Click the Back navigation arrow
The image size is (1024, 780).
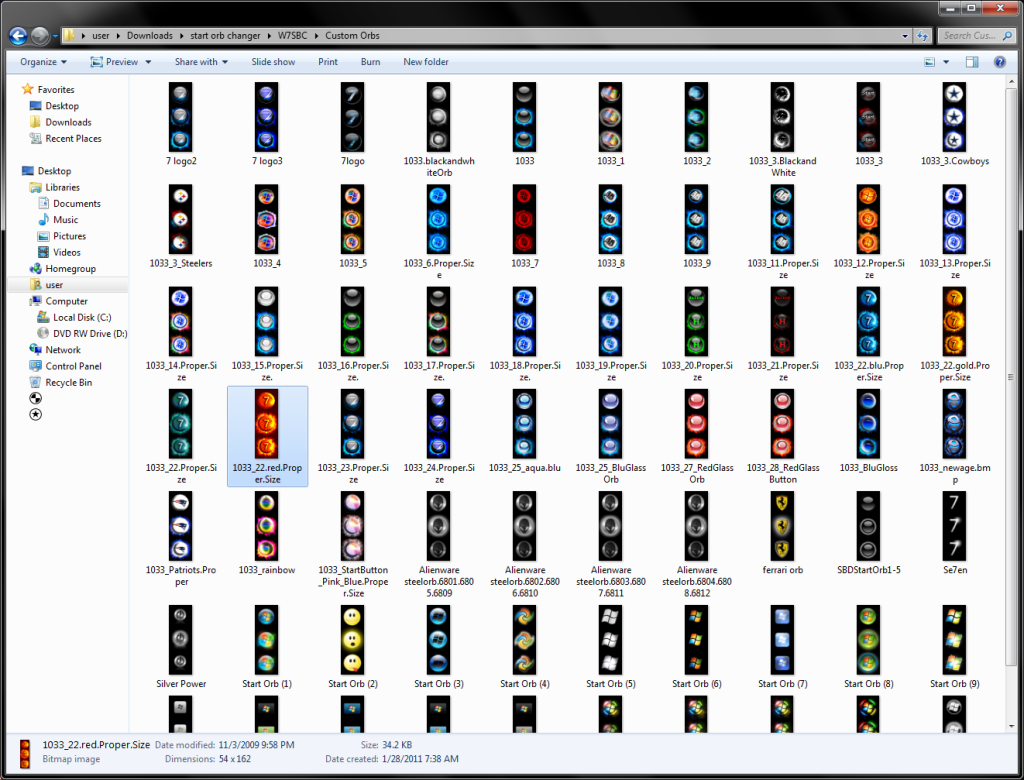[x=18, y=35]
